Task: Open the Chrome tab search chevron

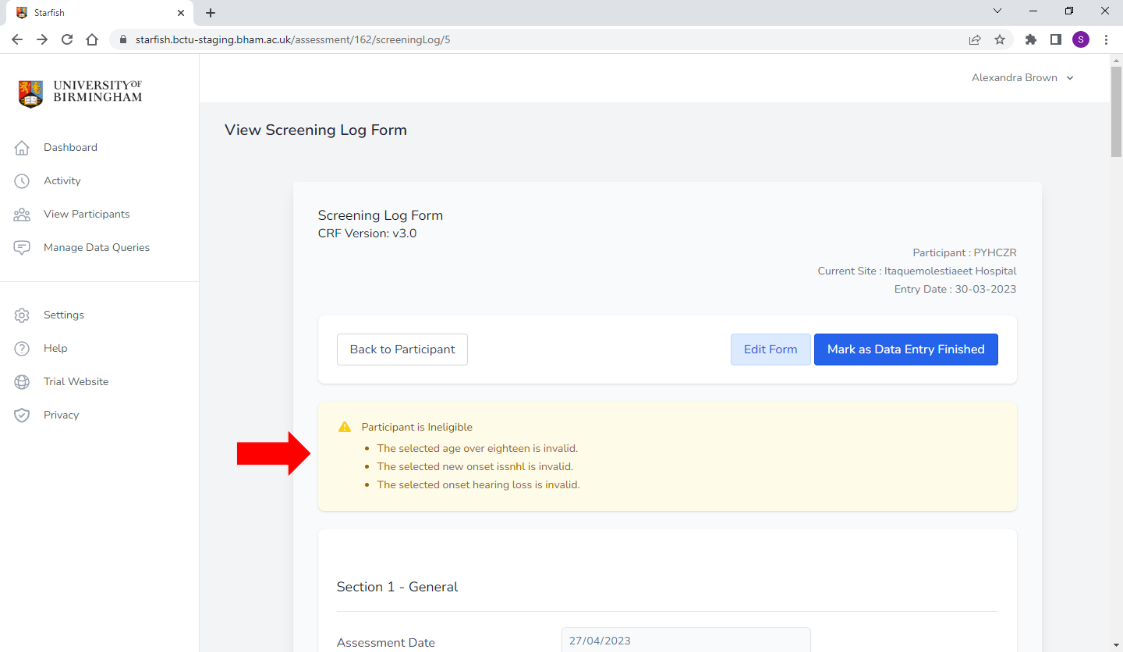Action: point(997,12)
